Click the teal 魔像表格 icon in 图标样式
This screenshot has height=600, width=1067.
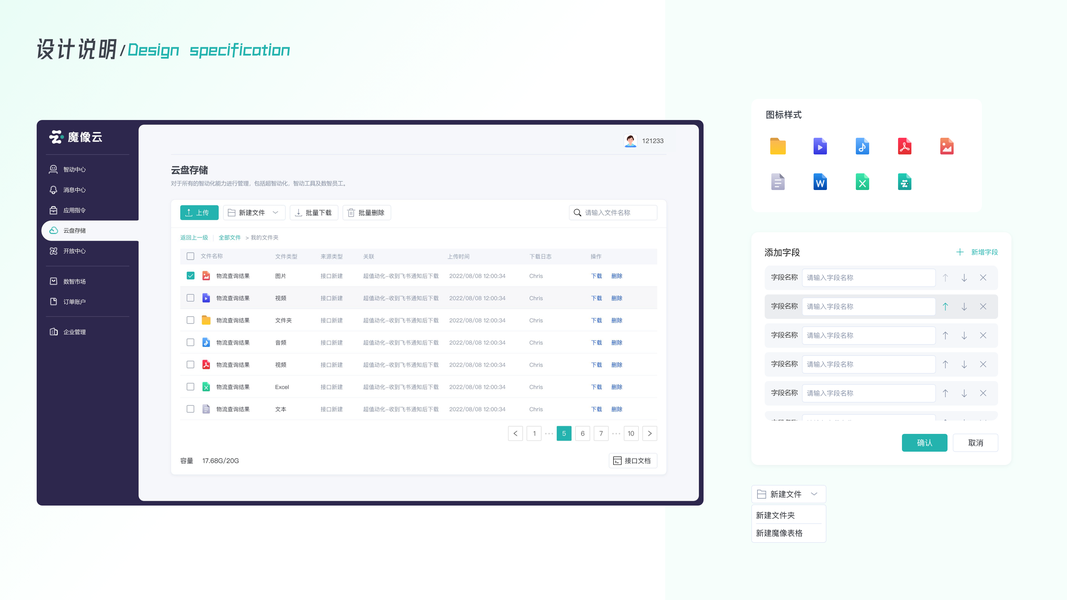[904, 182]
